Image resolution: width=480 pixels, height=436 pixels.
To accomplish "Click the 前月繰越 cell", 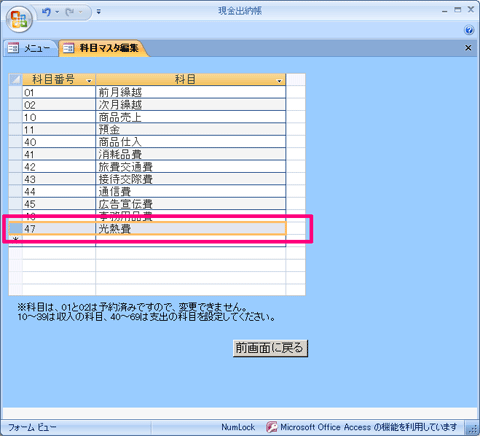I will 191,92.
